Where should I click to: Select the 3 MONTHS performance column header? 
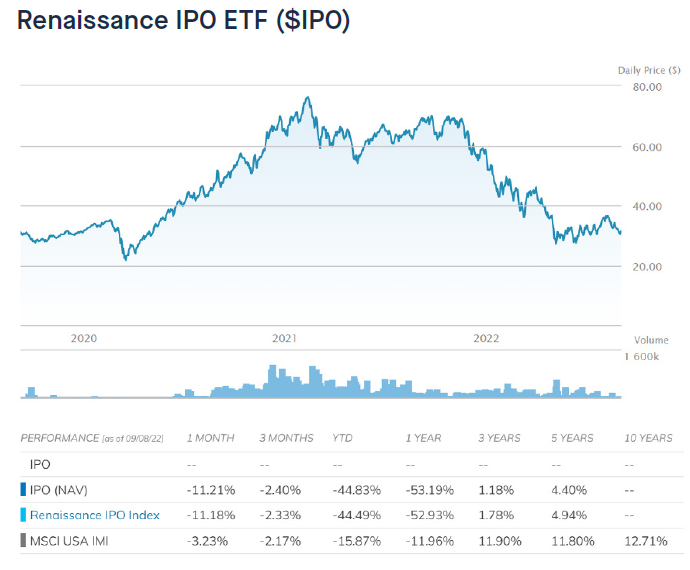coord(286,438)
